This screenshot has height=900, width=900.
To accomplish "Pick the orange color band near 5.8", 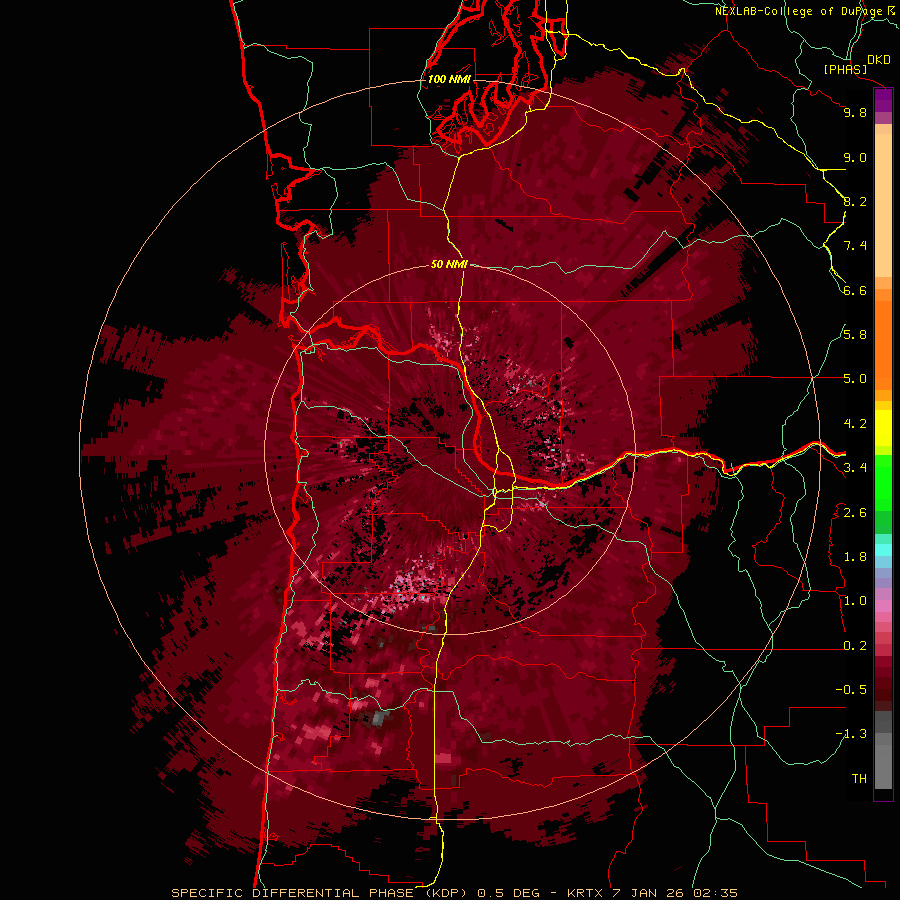I will [883, 346].
